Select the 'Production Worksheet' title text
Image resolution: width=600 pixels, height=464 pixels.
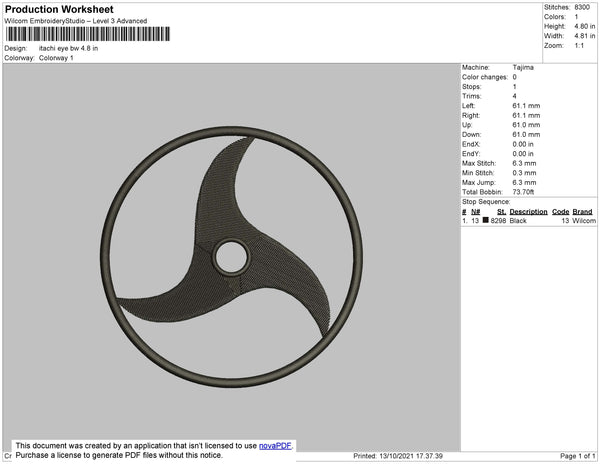coord(59,10)
